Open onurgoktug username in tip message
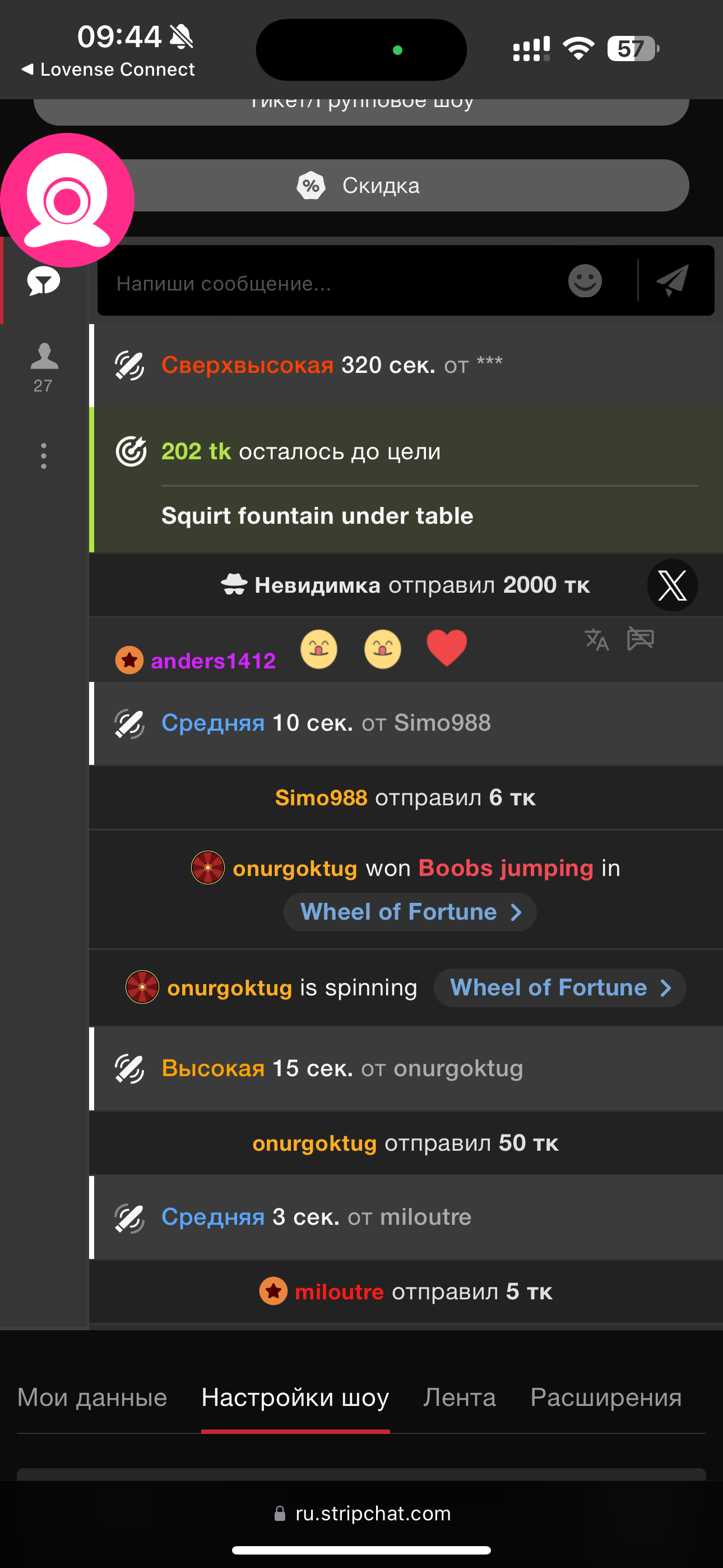 click(314, 1143)
